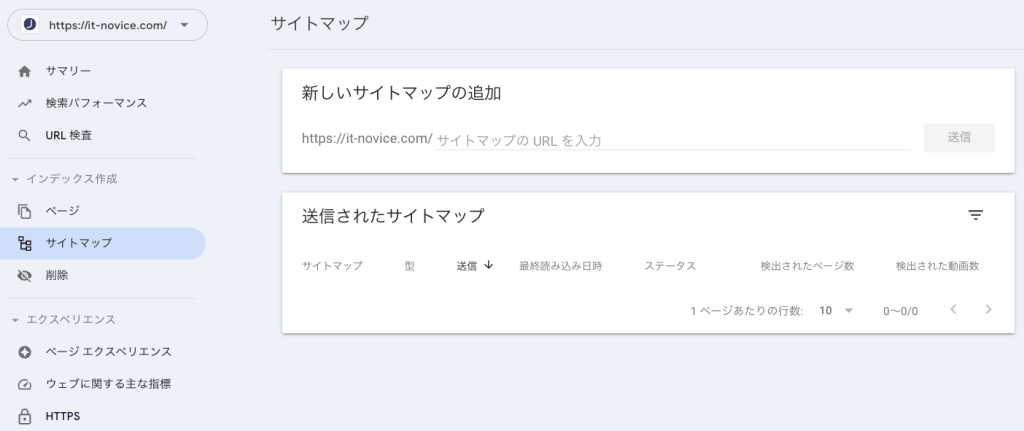1024x431 pixels.
Task: Click the ページ documents icon
Action: point(25,212)
